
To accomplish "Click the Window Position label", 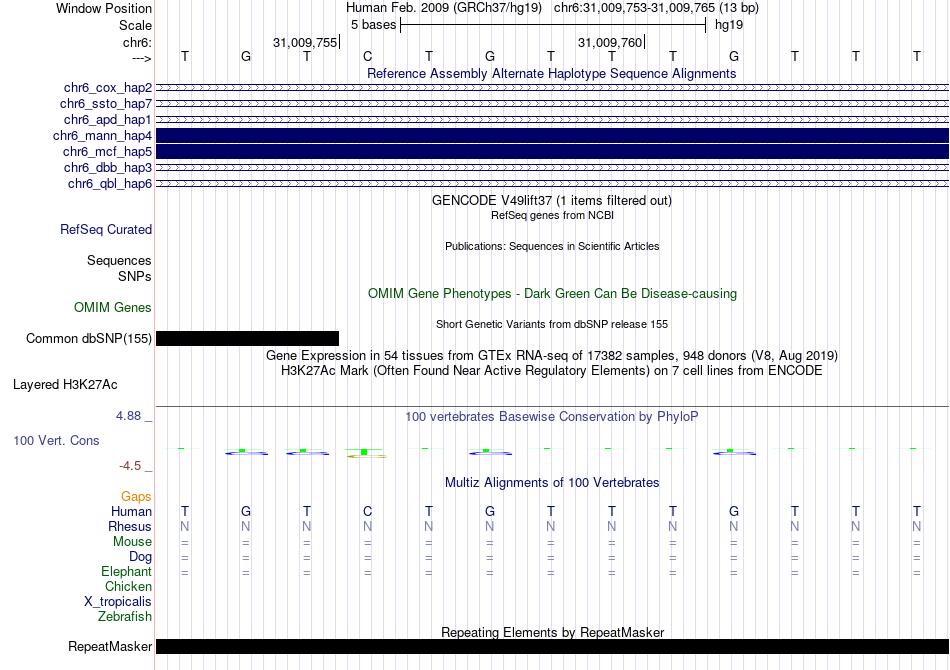I will pos(104,8).
